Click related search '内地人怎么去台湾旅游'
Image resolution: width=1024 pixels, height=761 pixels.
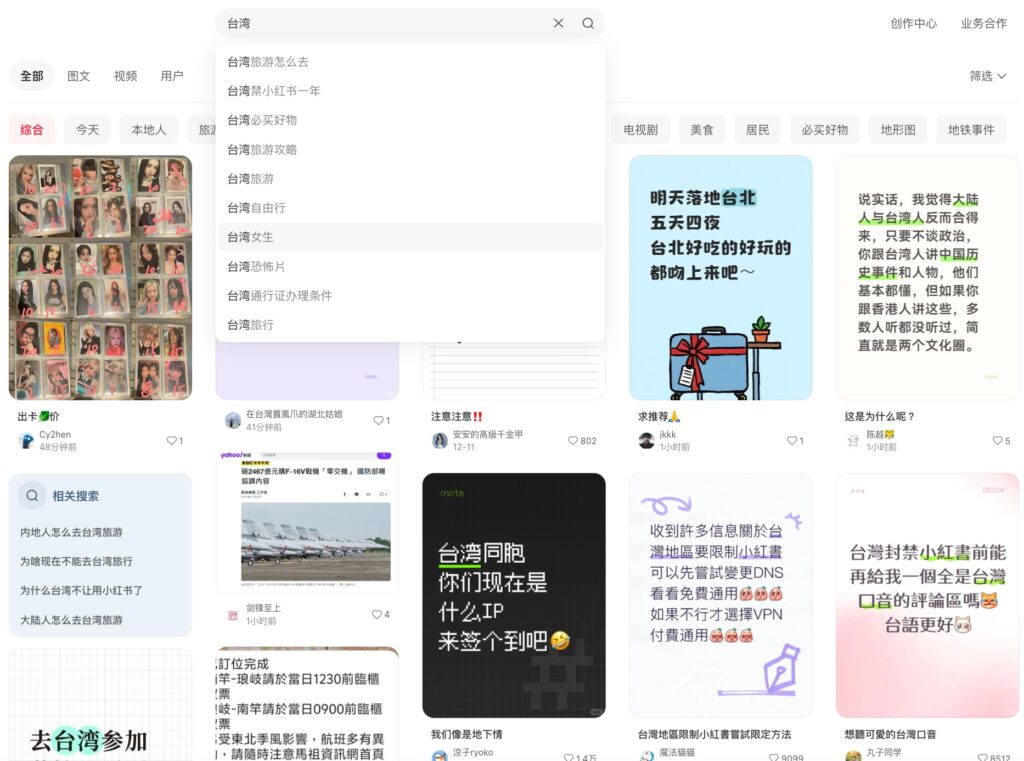[x=72, y=532]
